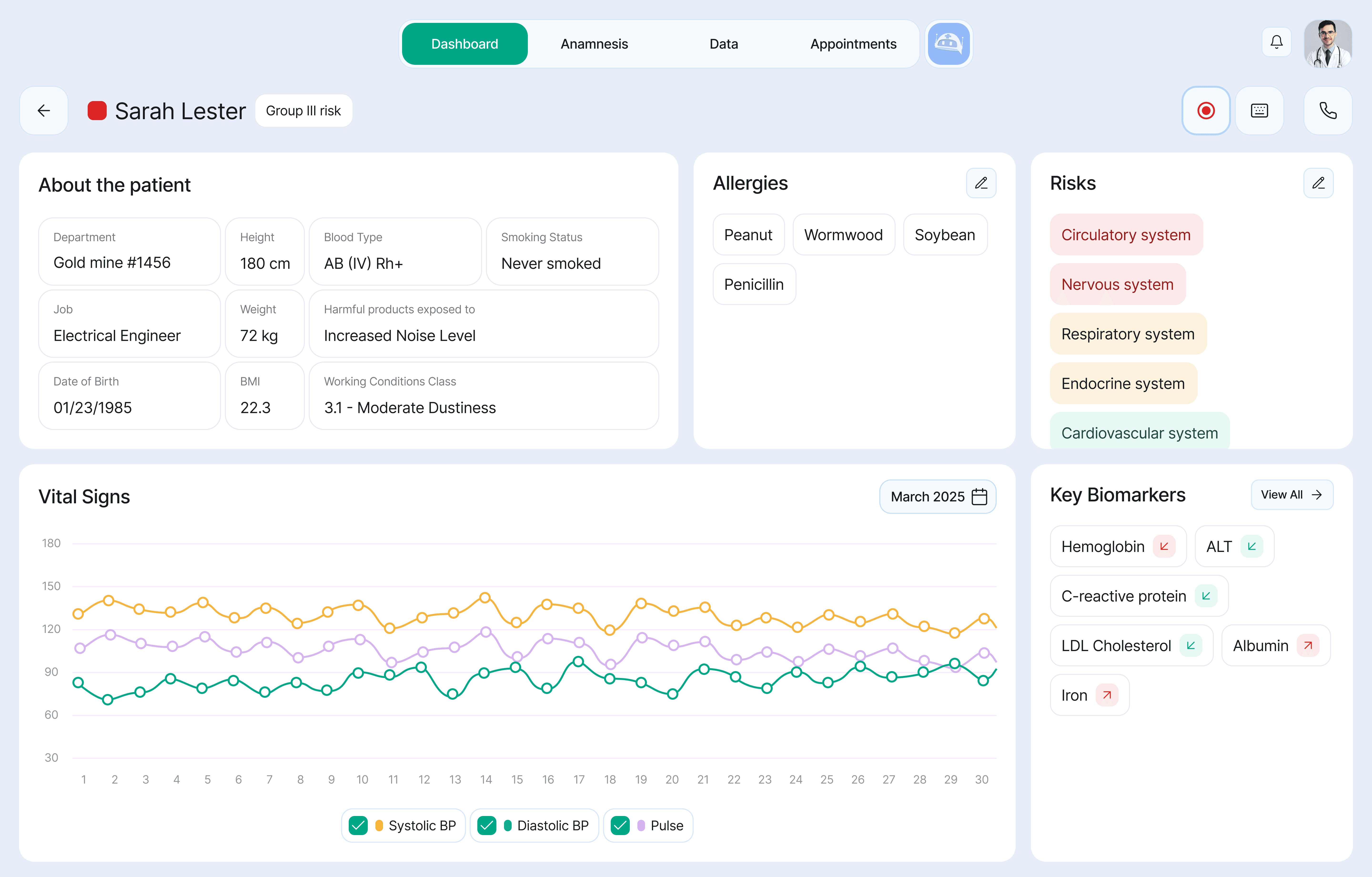Click the Height value 180 cm
This screenshot has width=1372, height=877.
coord(265,263)
